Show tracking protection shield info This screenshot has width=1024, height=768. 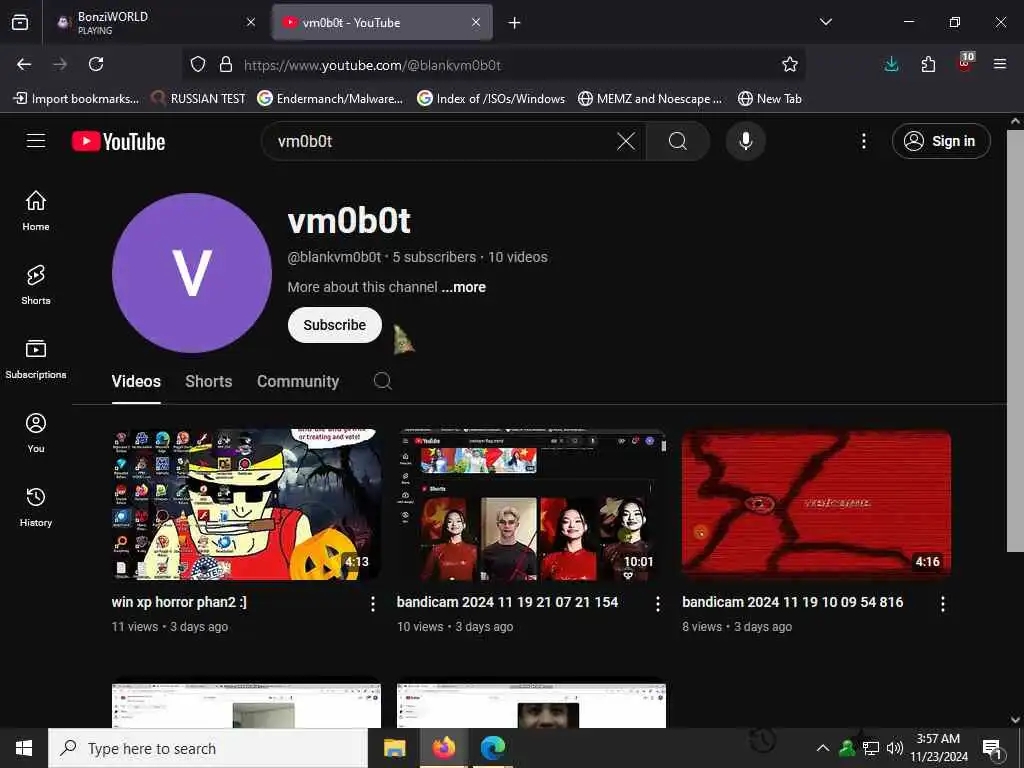click(198, 64)
